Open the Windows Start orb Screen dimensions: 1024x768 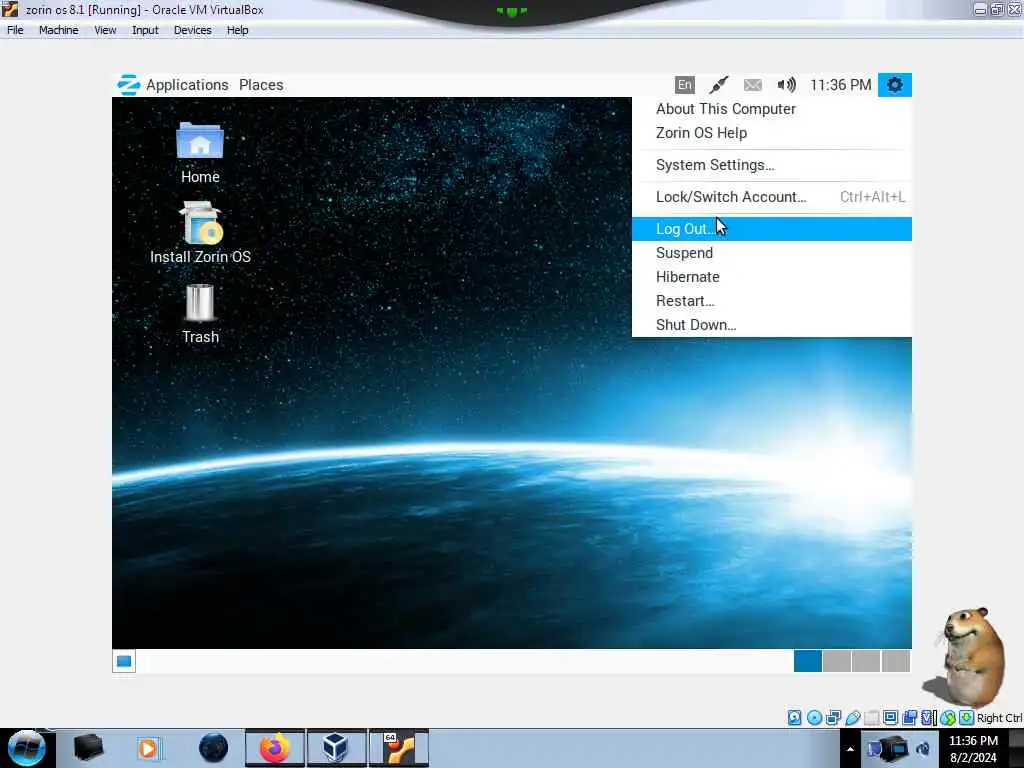(x=26, y=748)
